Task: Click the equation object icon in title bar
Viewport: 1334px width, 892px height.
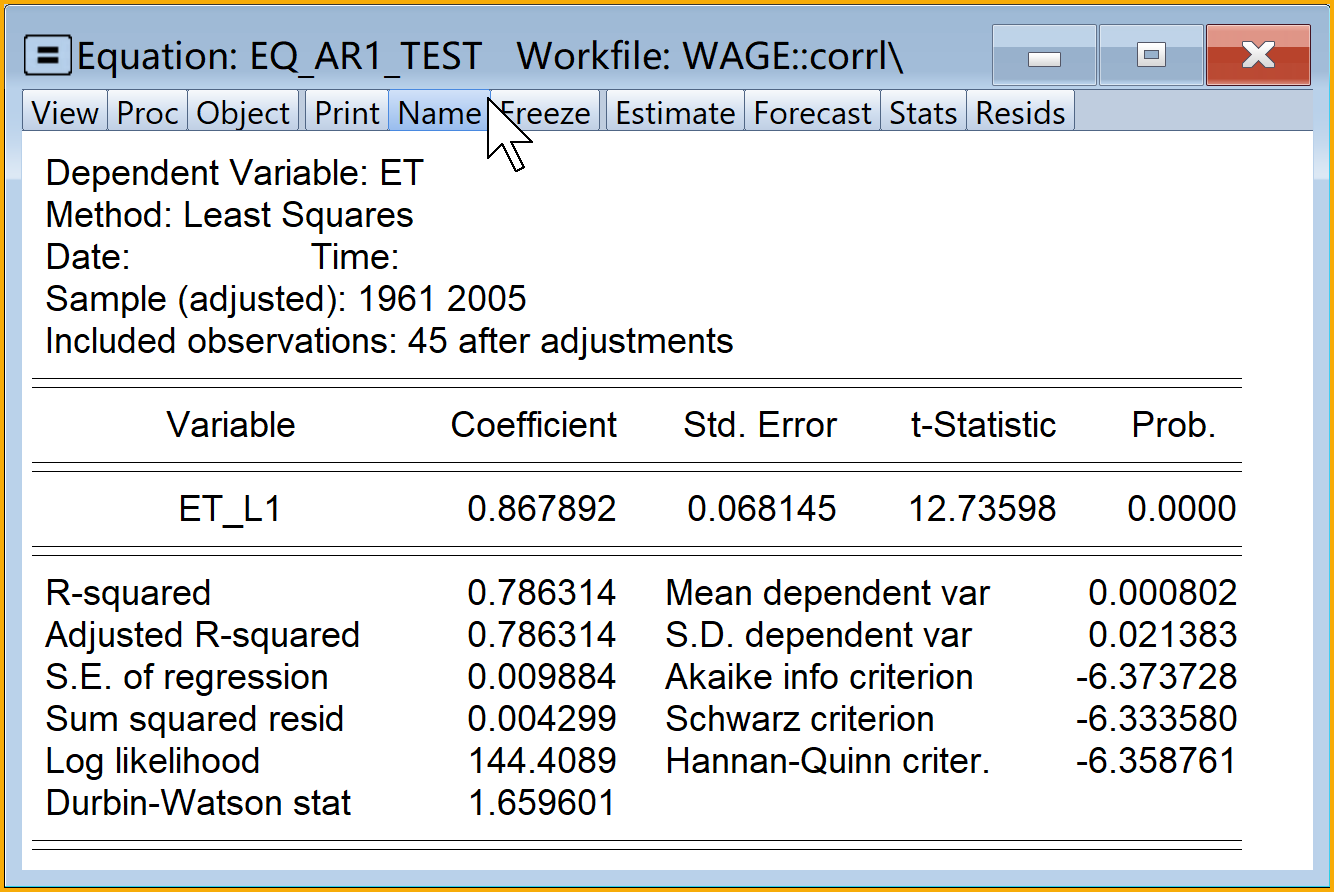Action: click(x=47, y=55)
